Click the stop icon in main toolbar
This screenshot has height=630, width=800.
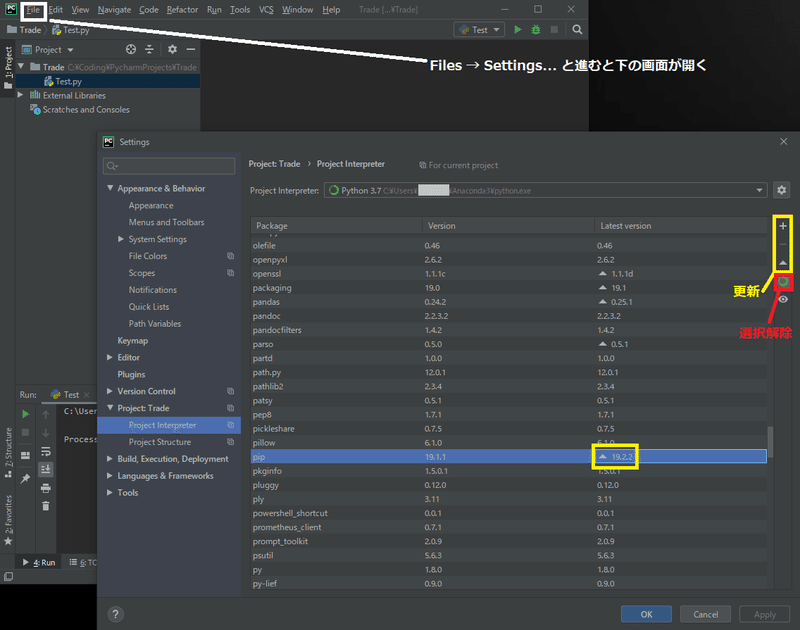(x=554, y=30)
